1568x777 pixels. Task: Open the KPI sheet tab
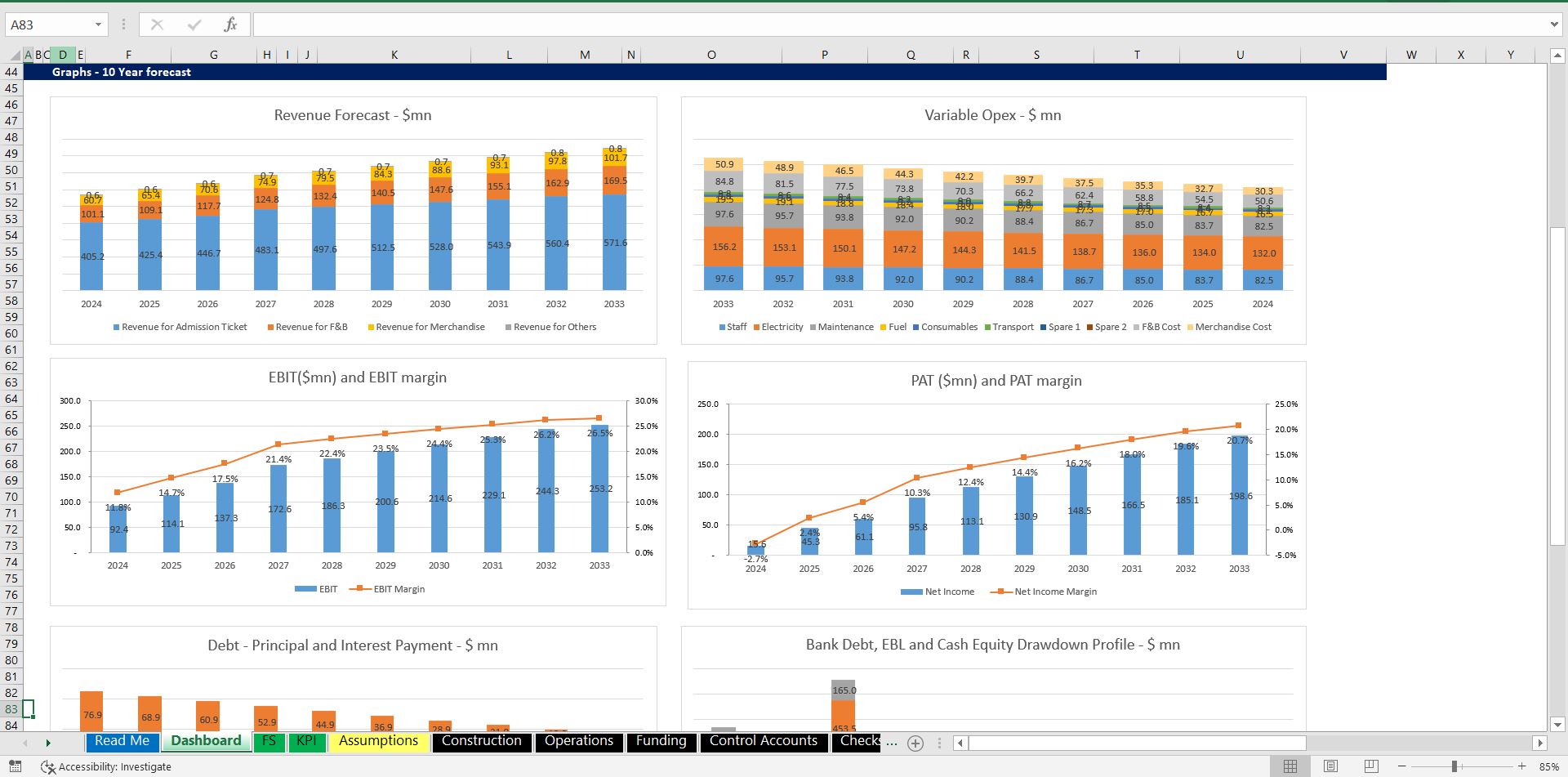click(x=306, y=741)
